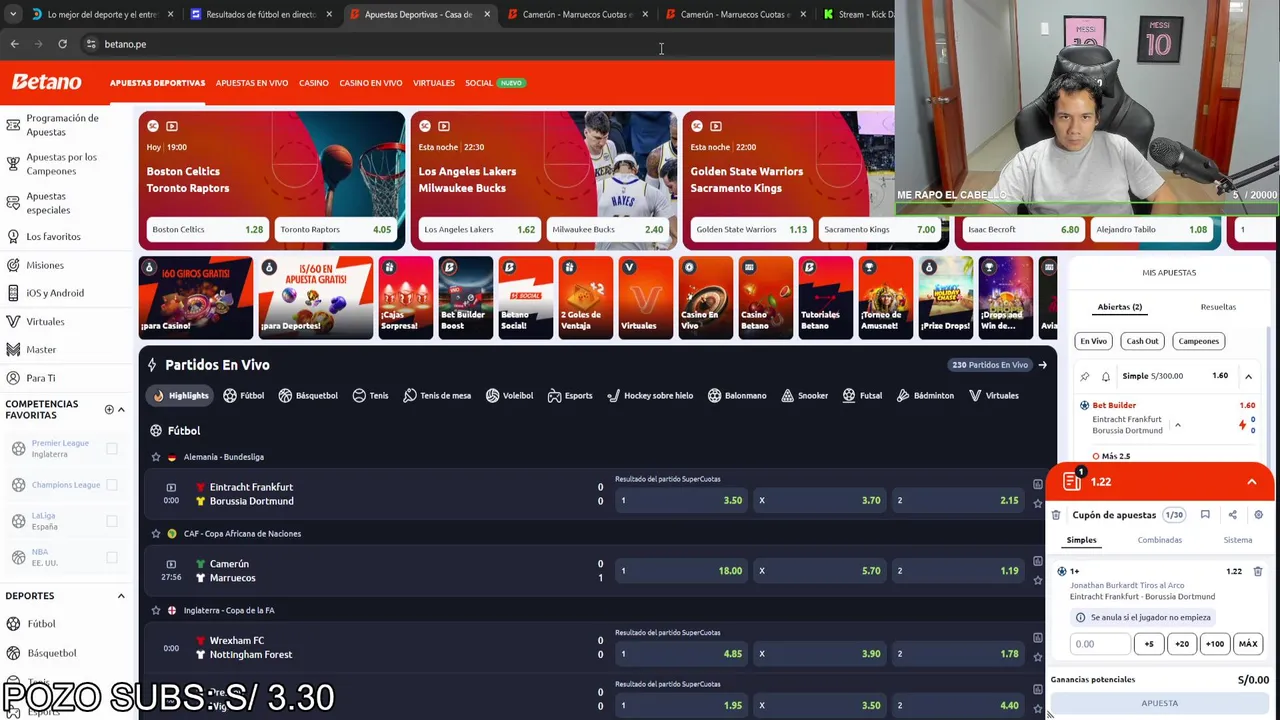Switch to the Resueltas tab
This screenshot has width=1280, height=720.
click(x=1218, y=307)
